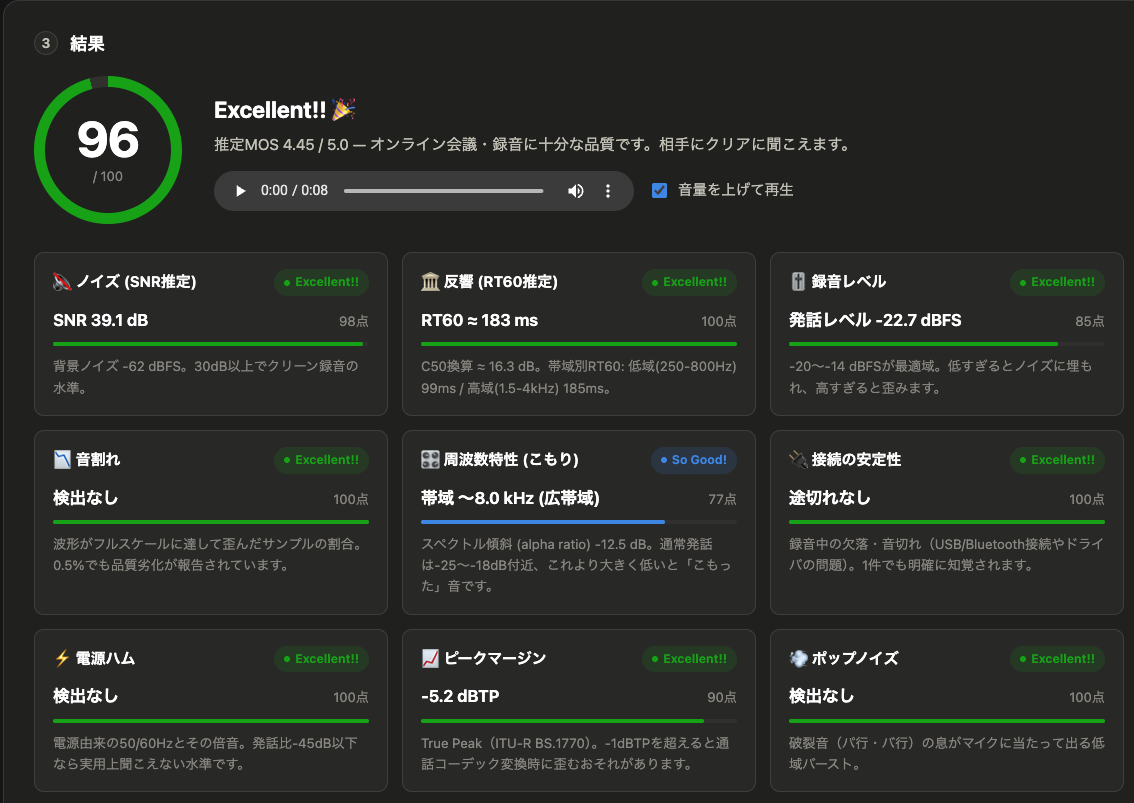
Task: Click the ポップノイズ wind icon
Action: [x=798, y=658]
